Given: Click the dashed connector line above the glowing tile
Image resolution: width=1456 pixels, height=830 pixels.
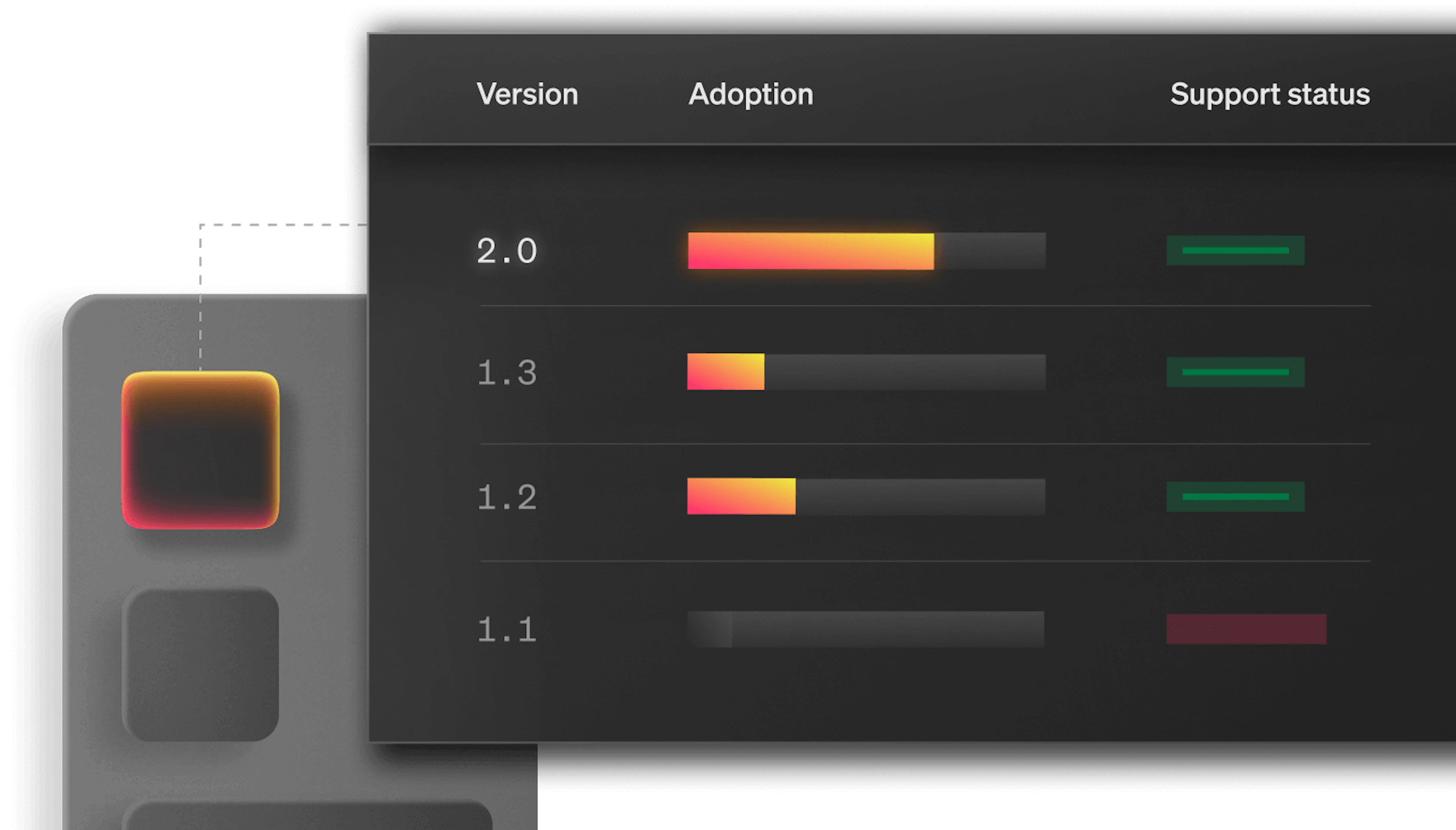Looking at the screenshot, I should pos(200,296).
